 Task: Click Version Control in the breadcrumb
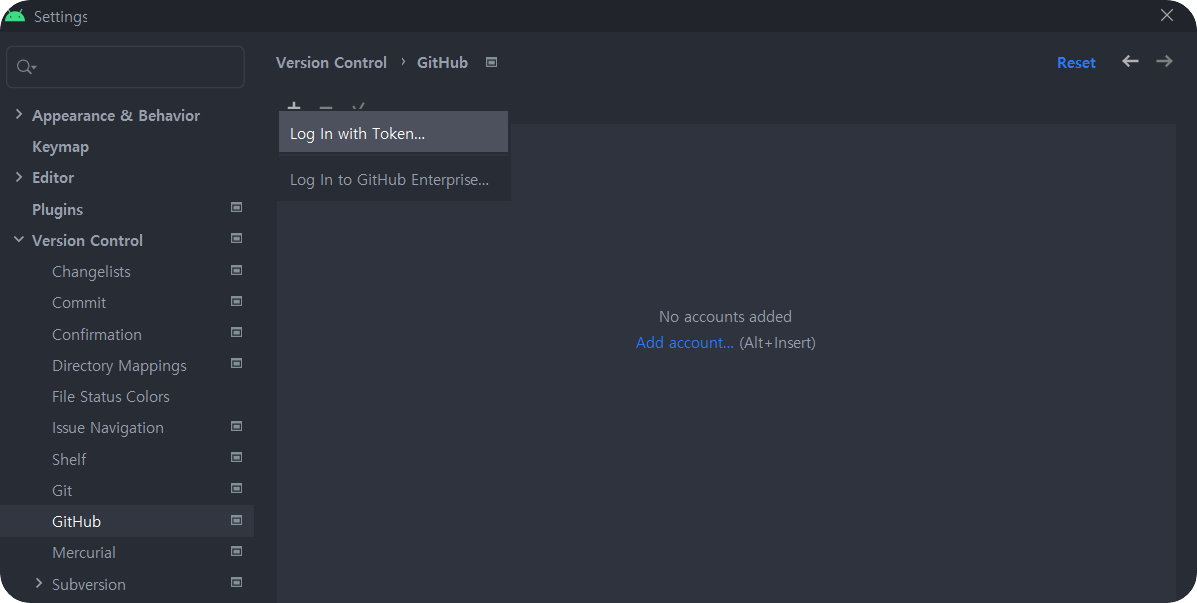[x=331, y=63]
